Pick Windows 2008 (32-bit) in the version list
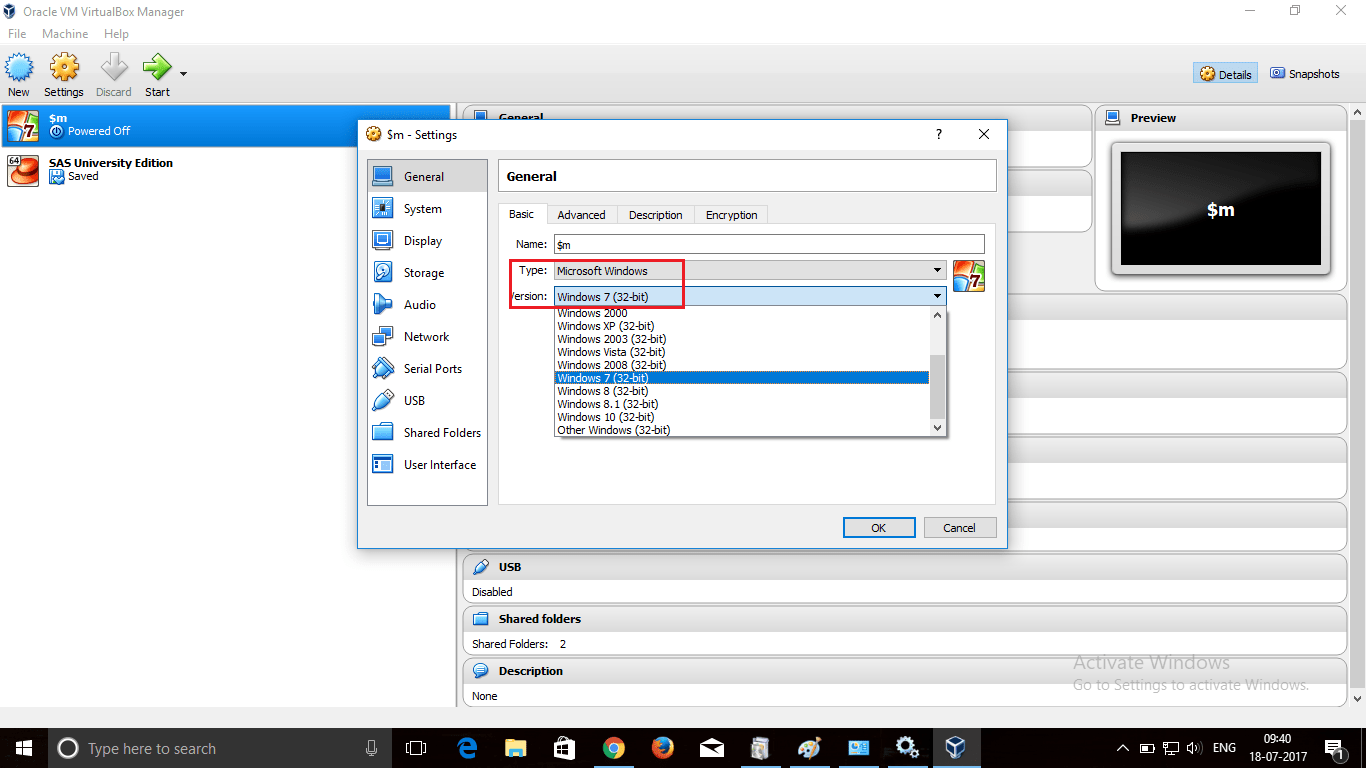The height and width of the screenshot is (768, 1366). click(742, 365)
